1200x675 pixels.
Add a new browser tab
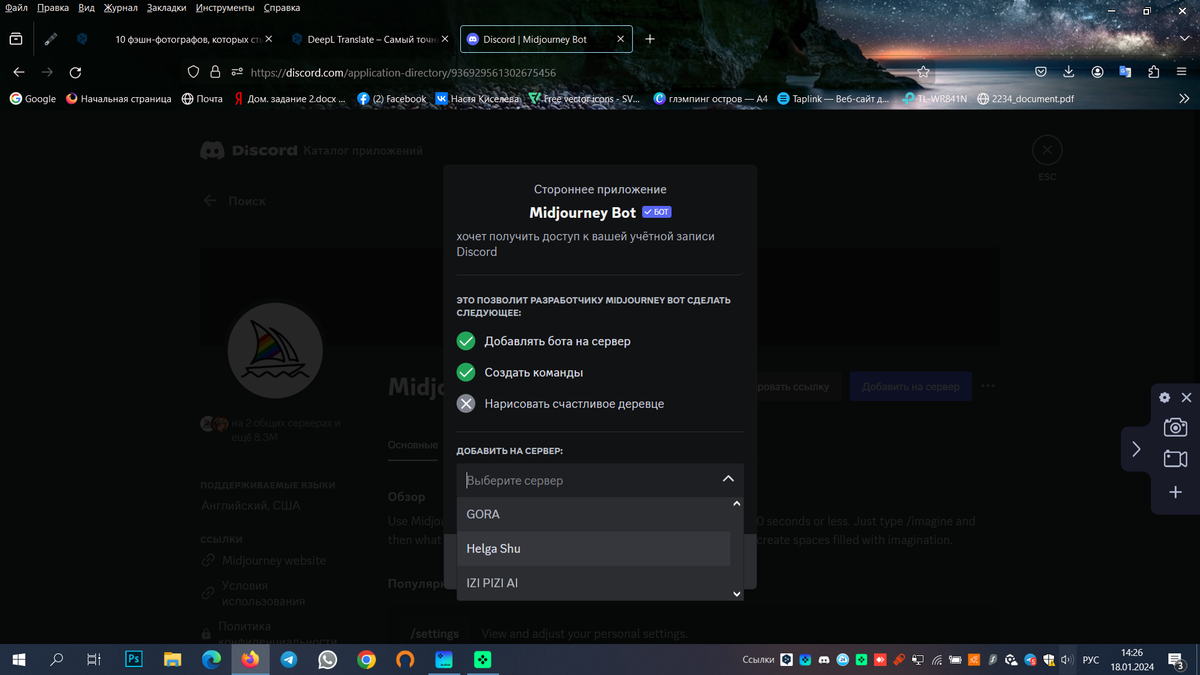coord(650,39)
